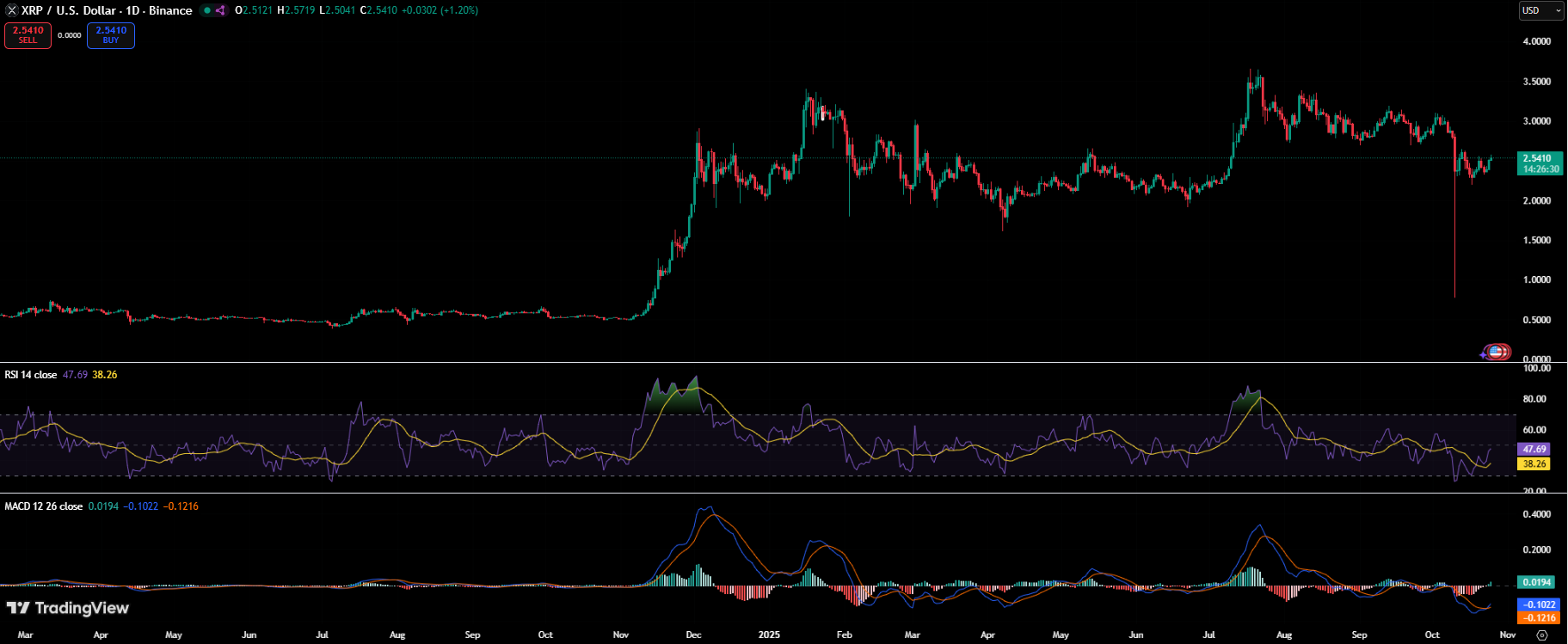Click the 2.5410 SELL button

(x=28, y=35)
